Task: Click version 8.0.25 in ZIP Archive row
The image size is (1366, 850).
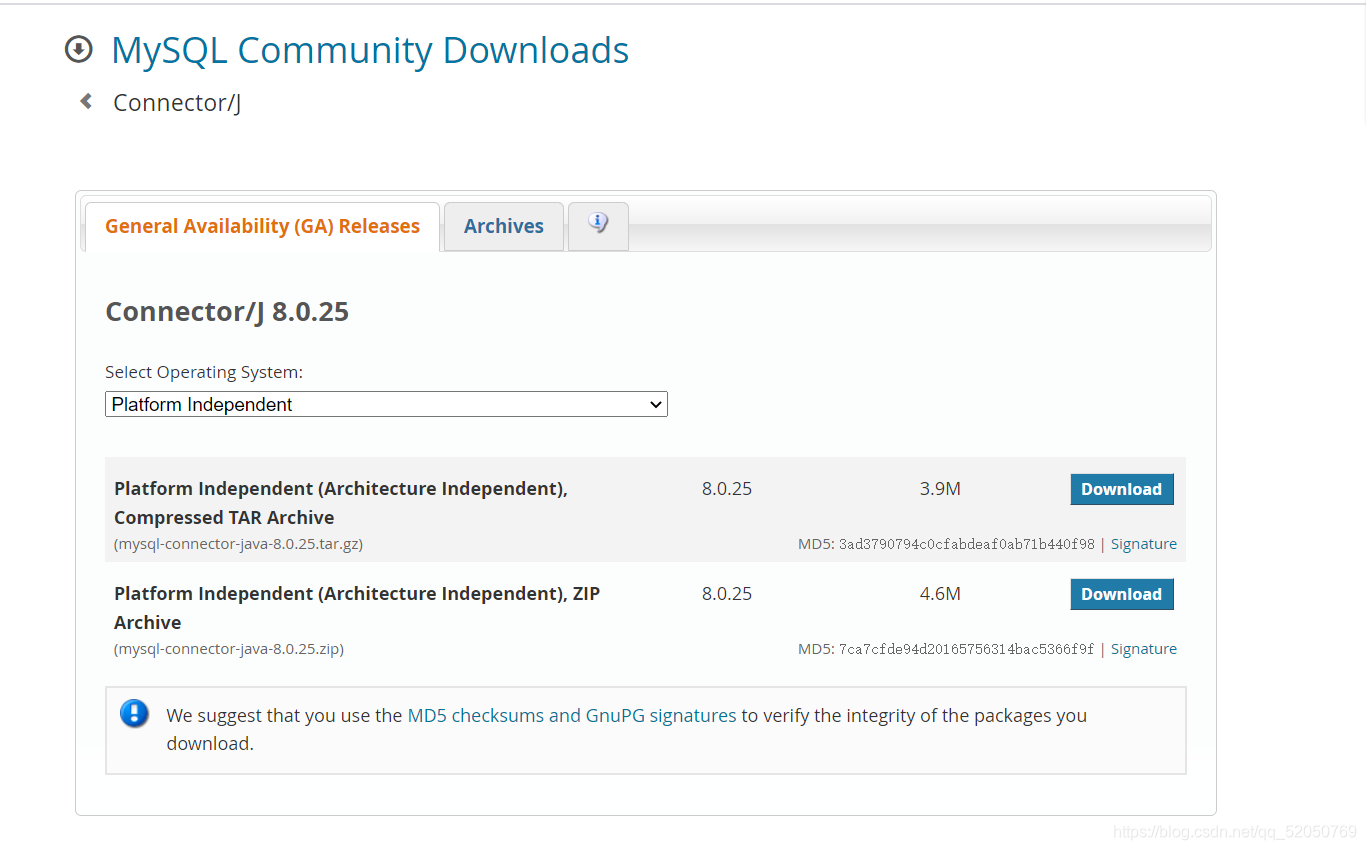Action: coord(727,594)
